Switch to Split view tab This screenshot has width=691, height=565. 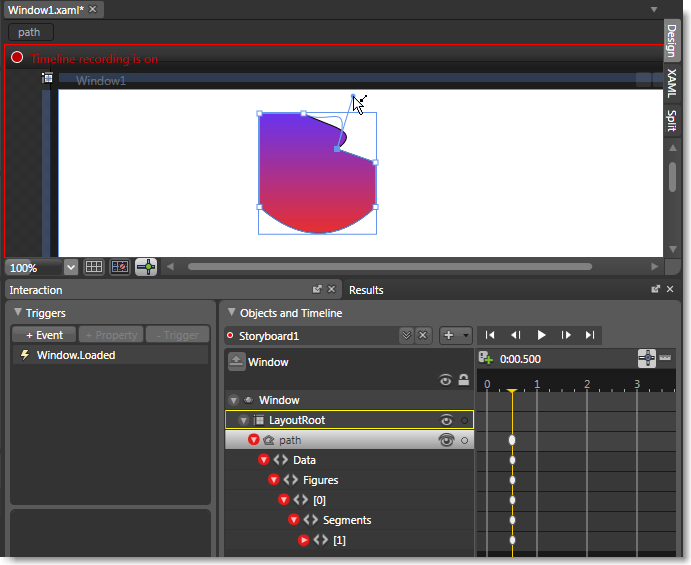coord(671,120)
